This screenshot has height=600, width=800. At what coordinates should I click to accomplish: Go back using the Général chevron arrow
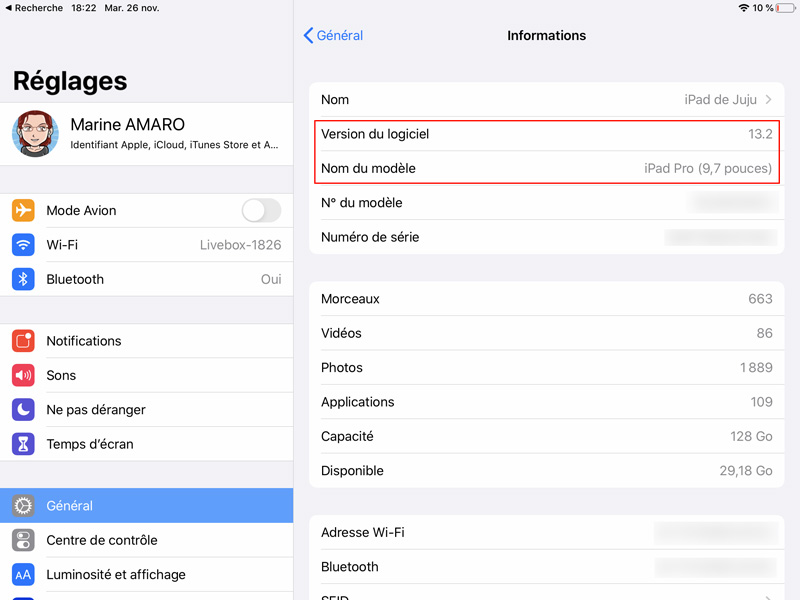(x=308, y=35)
